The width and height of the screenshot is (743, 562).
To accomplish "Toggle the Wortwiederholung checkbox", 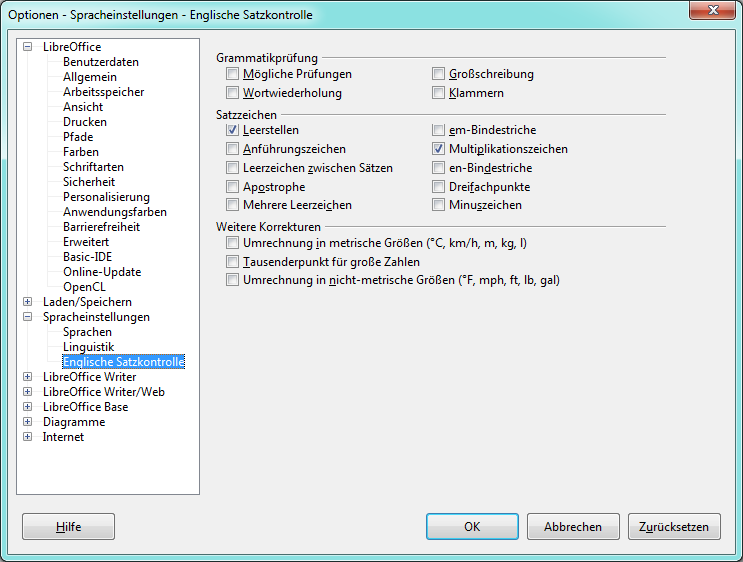I will point(232,93).
